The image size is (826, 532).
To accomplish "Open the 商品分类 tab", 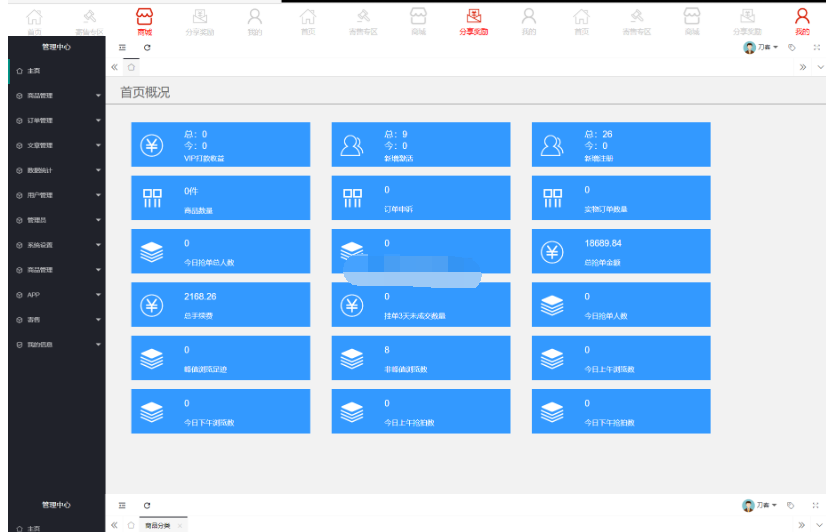I will click(x=157, y=525).
